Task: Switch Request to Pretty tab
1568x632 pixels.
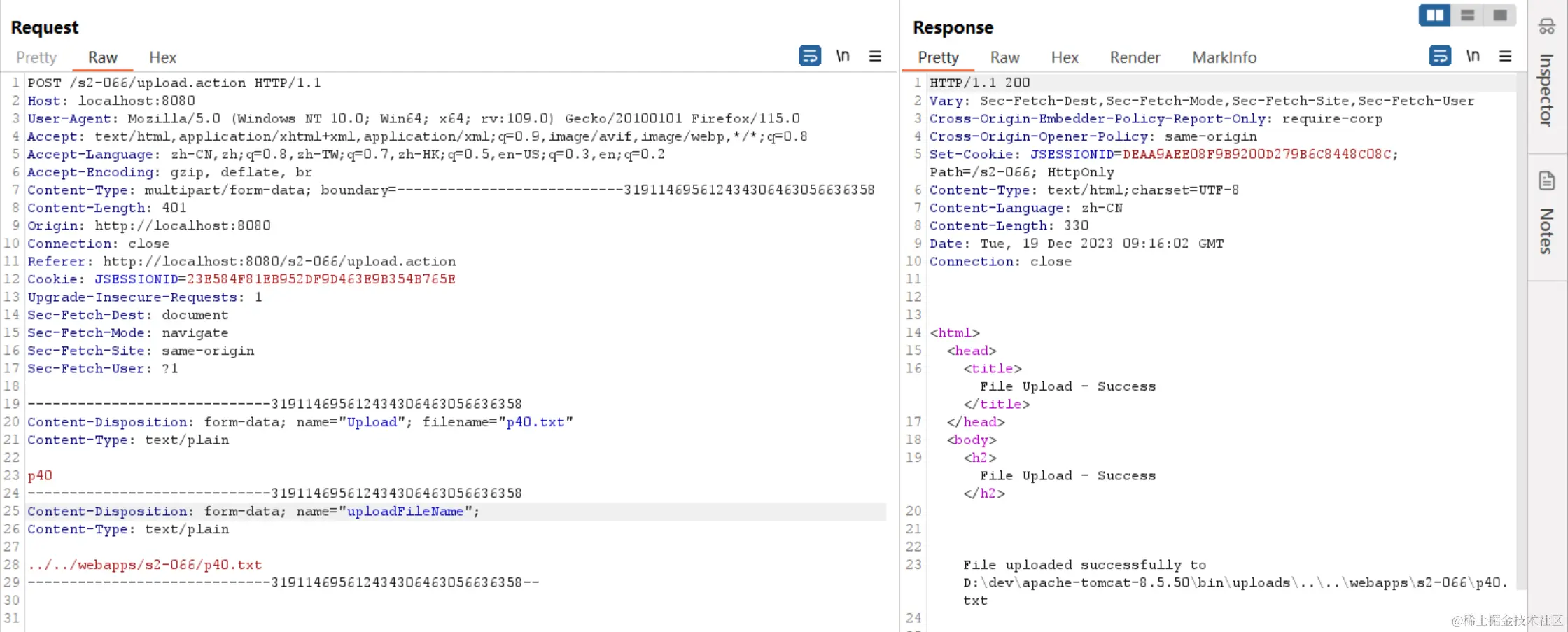Action: click(x=36, y=57)
